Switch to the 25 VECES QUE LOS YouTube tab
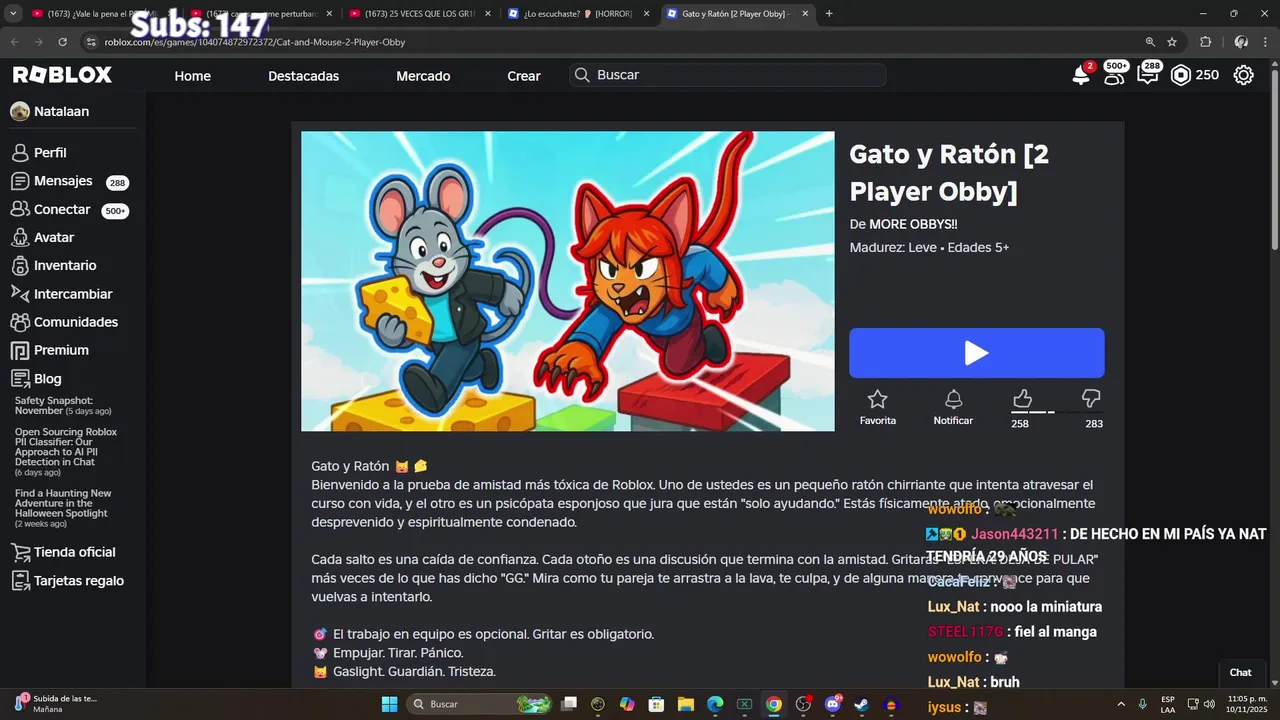This screenshot has height=720, width=1280. tap(418, 14)
